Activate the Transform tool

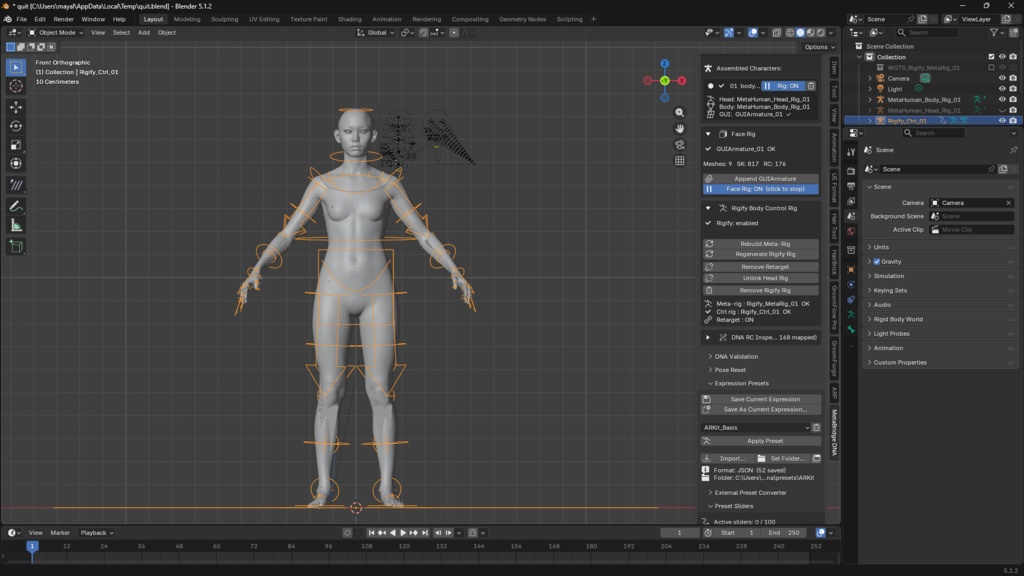16,164
